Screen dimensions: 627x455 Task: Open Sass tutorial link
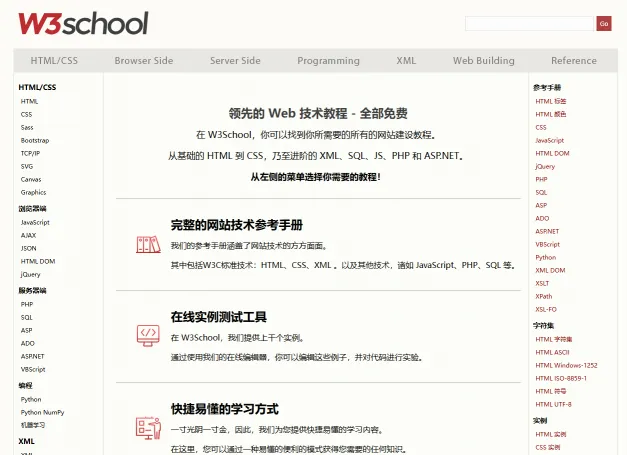[27, 127]
